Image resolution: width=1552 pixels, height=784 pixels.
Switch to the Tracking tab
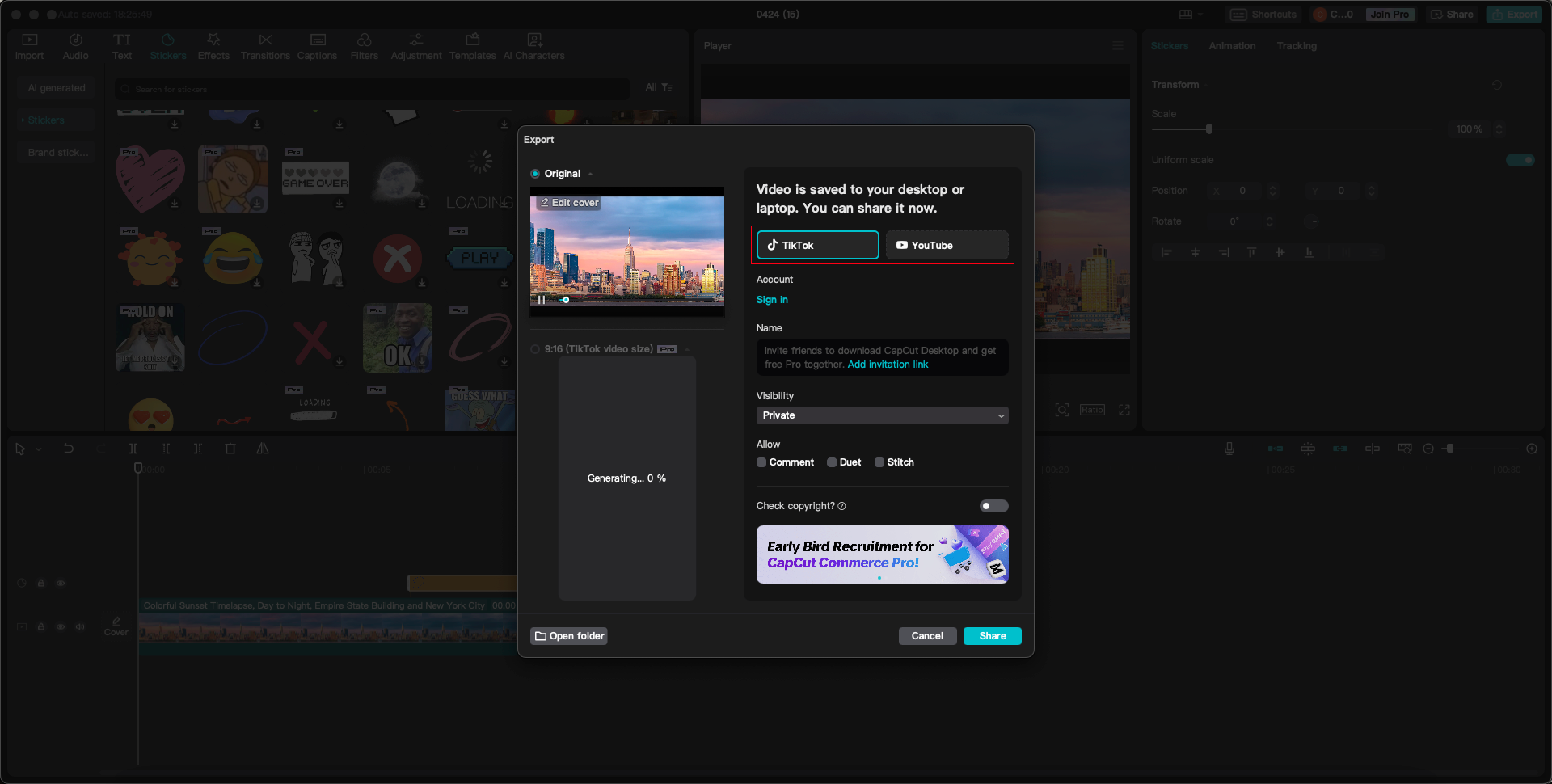click(1297, 46)
